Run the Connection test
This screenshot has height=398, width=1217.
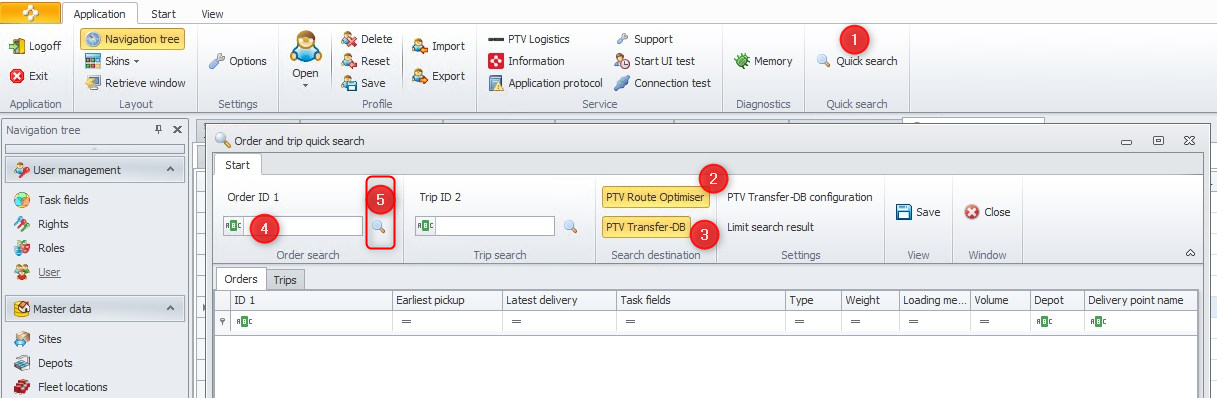[x=662, y=83]
